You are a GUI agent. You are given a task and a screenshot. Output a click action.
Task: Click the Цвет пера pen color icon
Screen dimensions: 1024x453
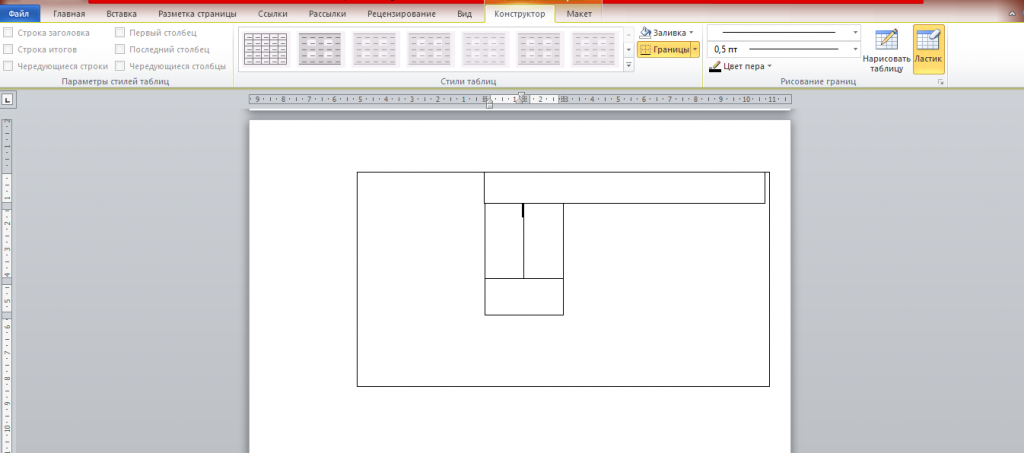click(x=715, y=66)
